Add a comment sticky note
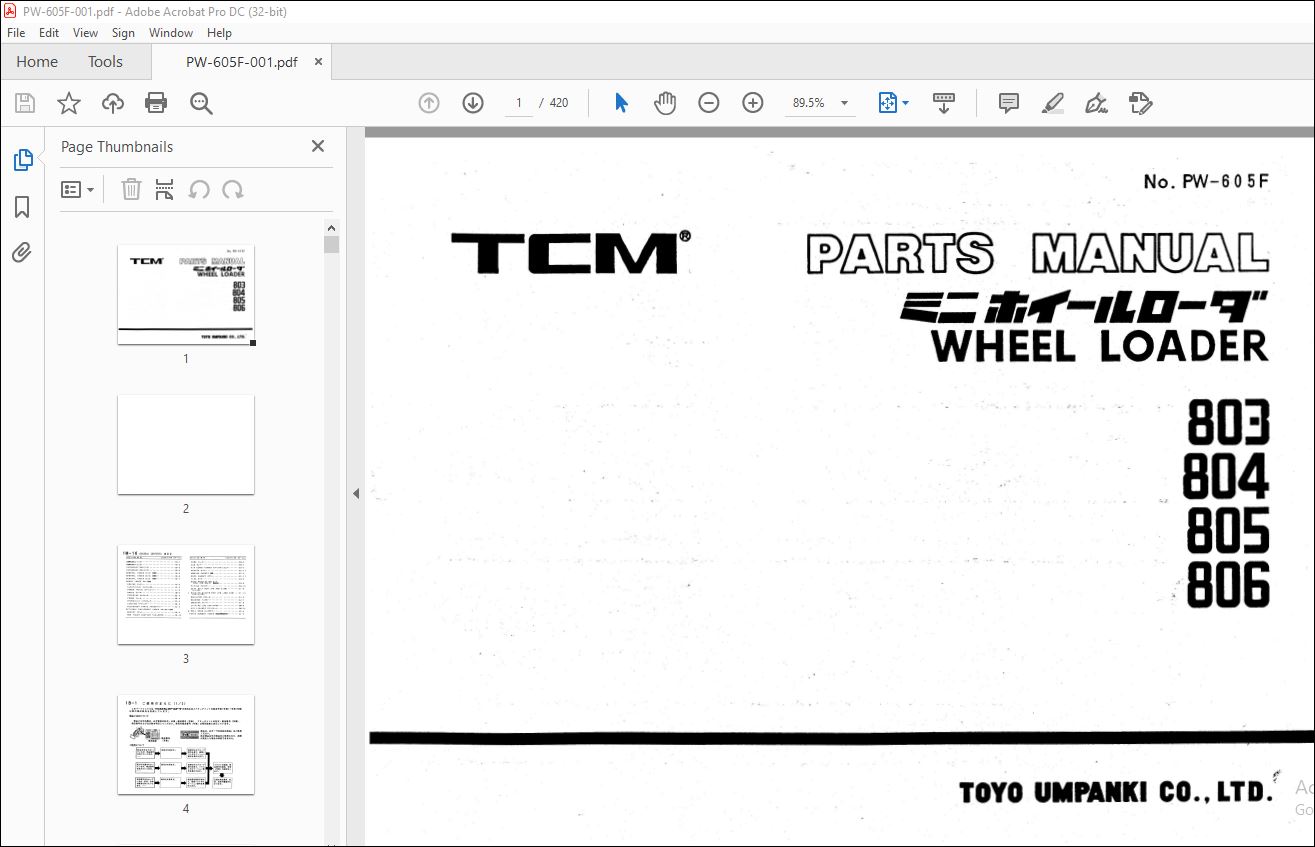 point(1009,103)
